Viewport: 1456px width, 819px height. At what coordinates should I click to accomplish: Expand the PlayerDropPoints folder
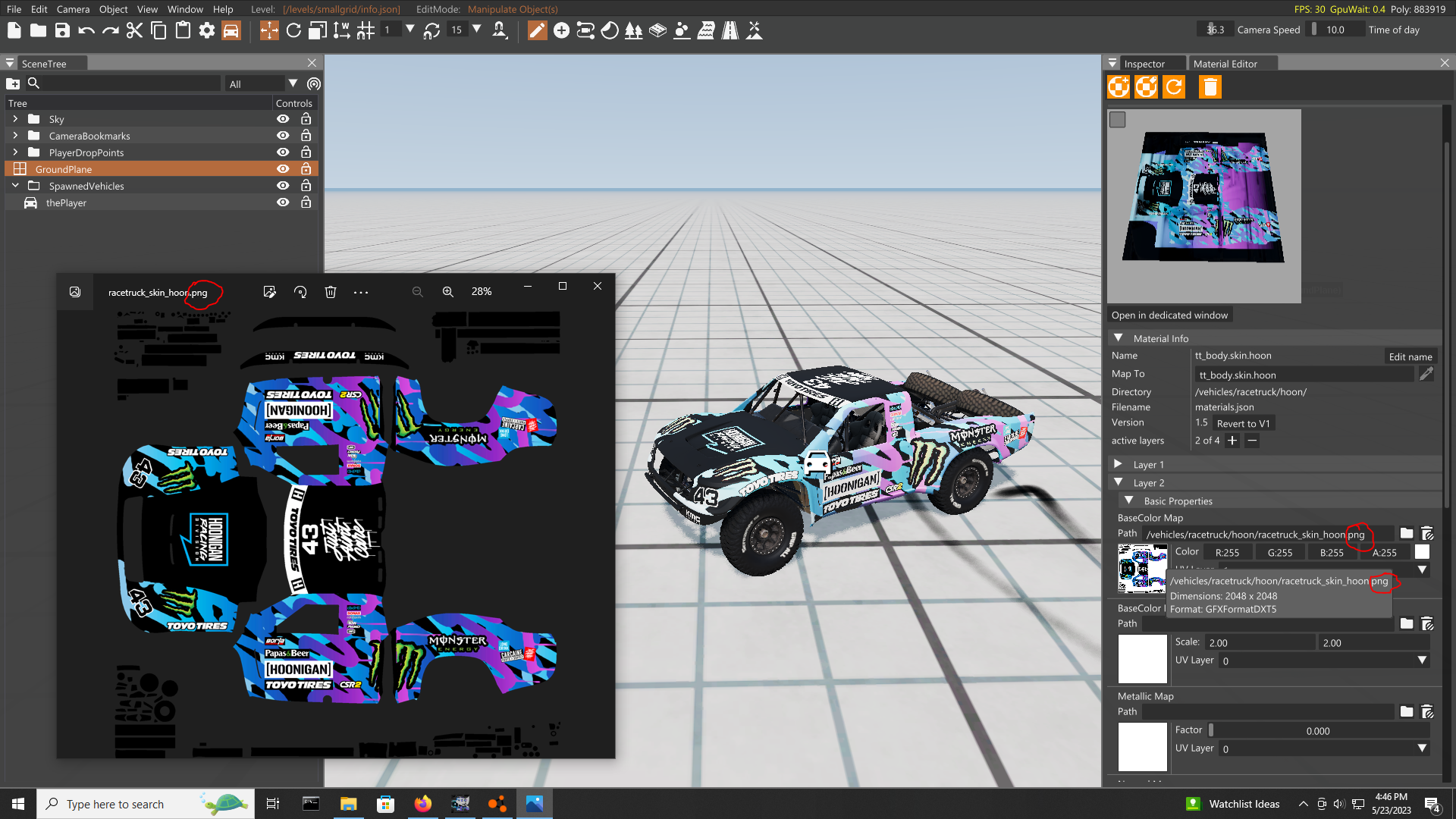[x=15, y=152]
